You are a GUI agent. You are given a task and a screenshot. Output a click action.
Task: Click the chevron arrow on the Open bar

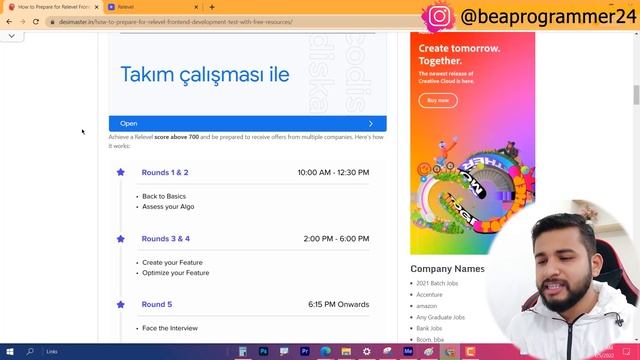coord(371,124)
